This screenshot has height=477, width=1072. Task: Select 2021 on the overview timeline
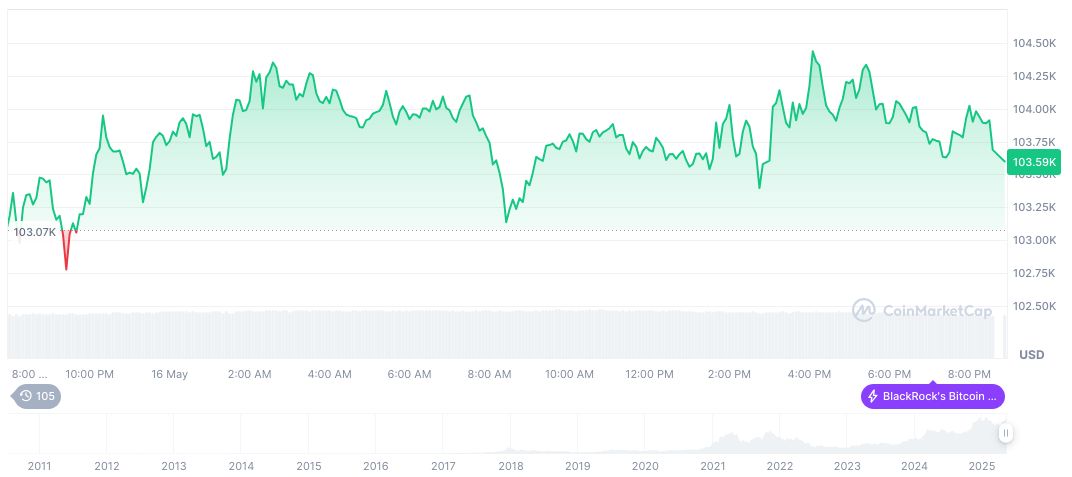[x=712, y=466]
